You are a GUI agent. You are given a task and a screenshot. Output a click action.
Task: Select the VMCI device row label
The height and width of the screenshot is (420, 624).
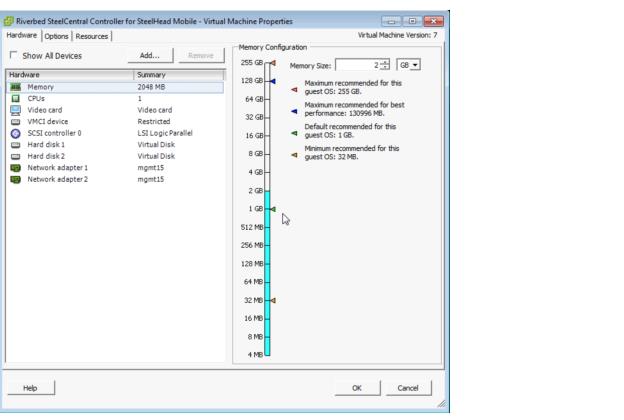tap(48, 121)
